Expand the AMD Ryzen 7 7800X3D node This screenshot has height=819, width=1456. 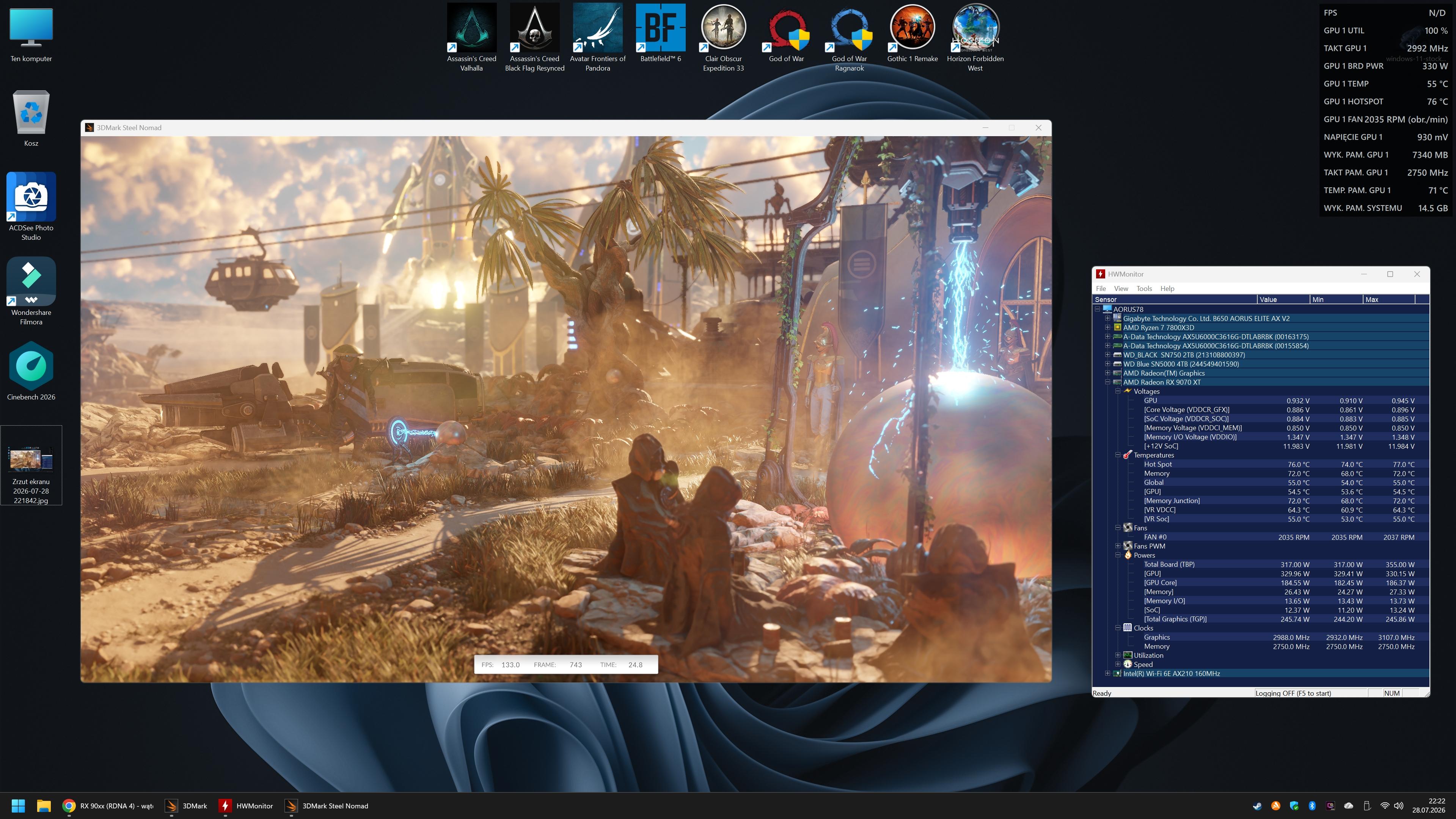pyautogui.click(x=1108, y=327)
